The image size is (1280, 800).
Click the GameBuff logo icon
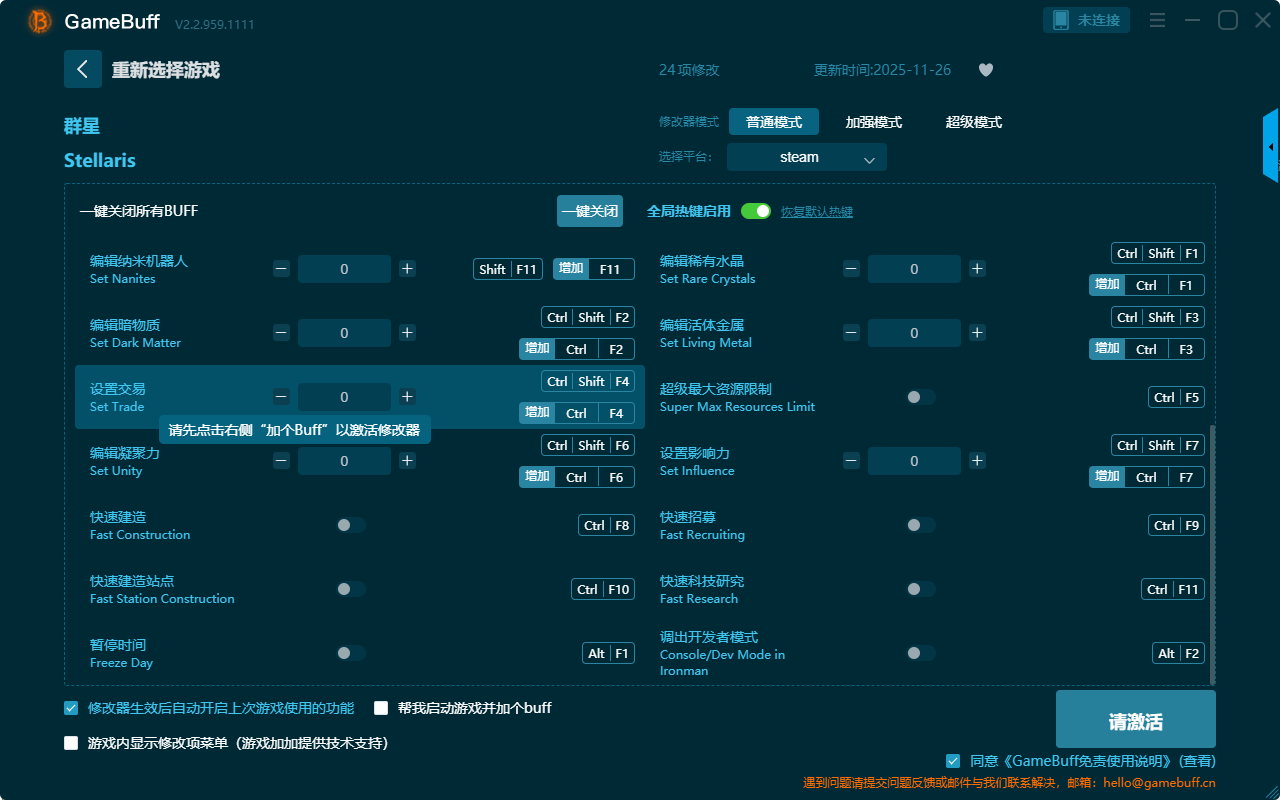pyautogui.click(x=40, y=21)
